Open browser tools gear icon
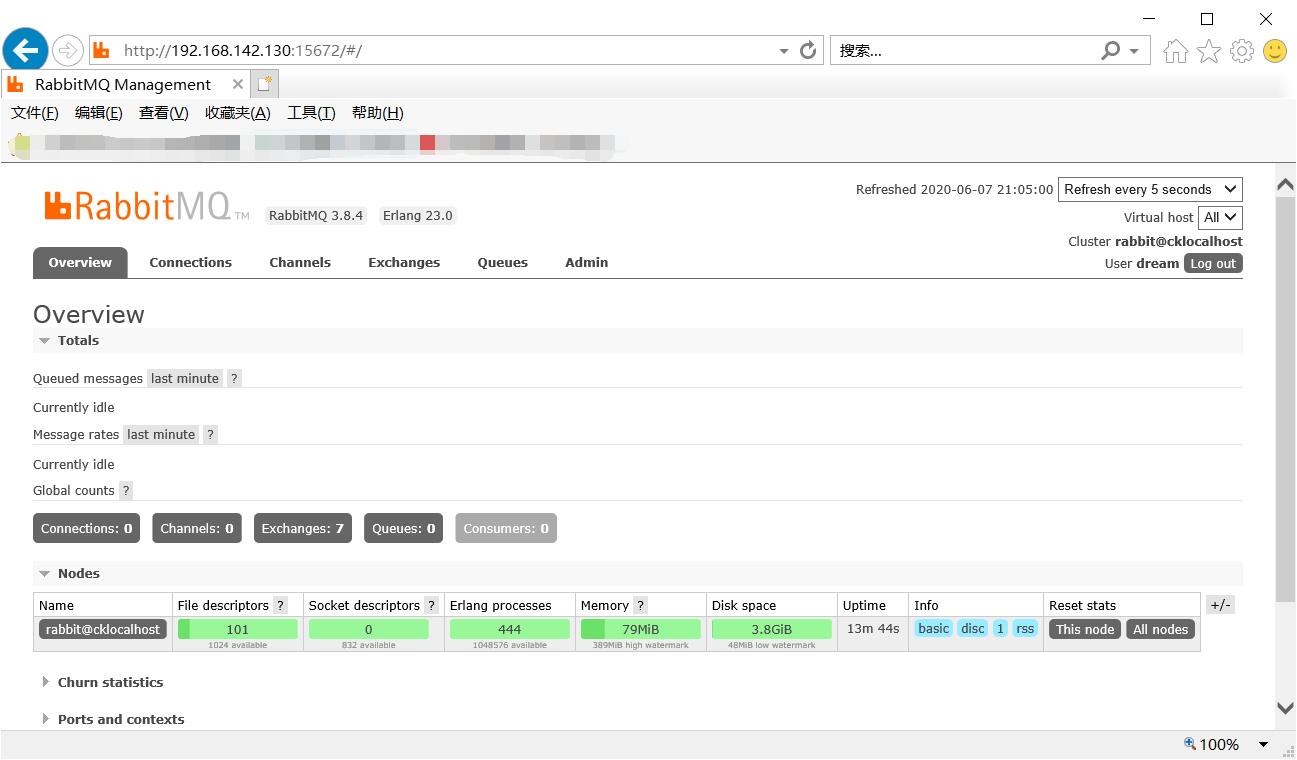The height and width of the screenshot is (760, 1297). (x=1242, y=51)
